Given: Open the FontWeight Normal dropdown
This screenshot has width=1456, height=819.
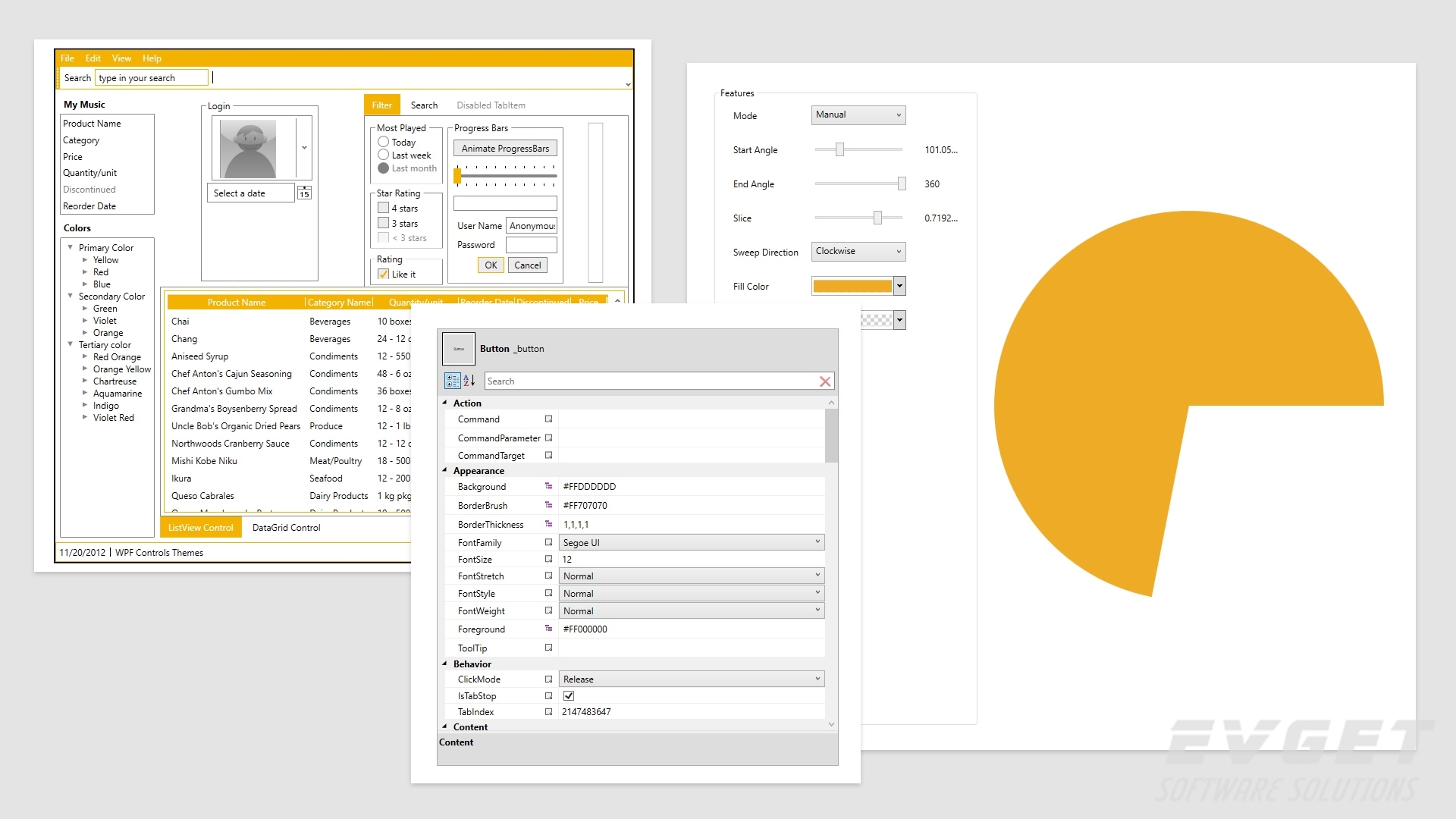Looking at the screenshot, I should click(x=692, y=610).
